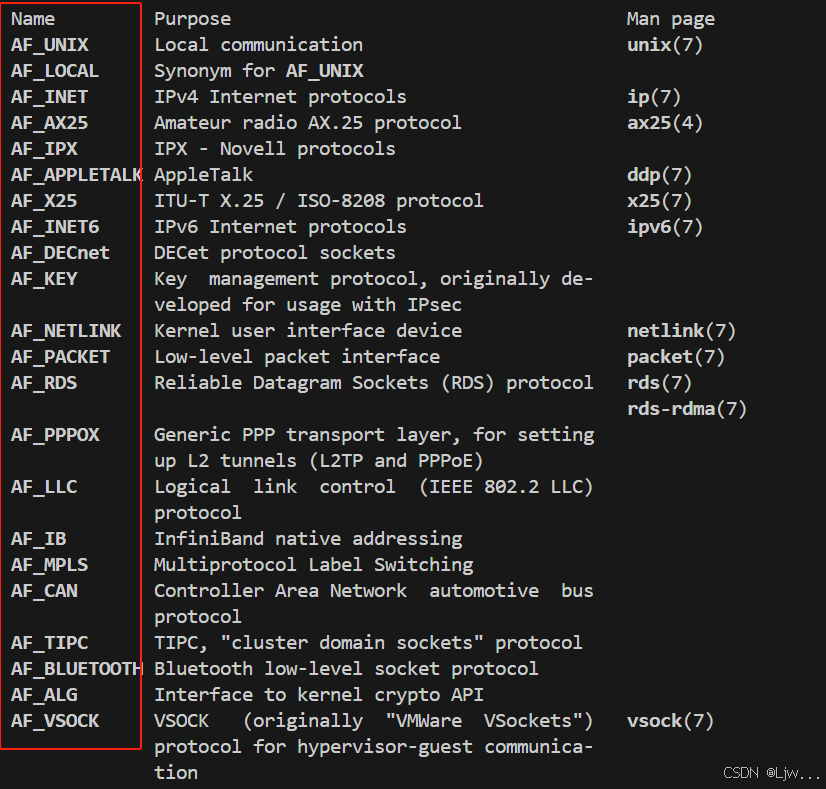Screen dimensions: 826x789
Task: Select the AF_BLUETOOTH name entry
Action: click(76, 669)
